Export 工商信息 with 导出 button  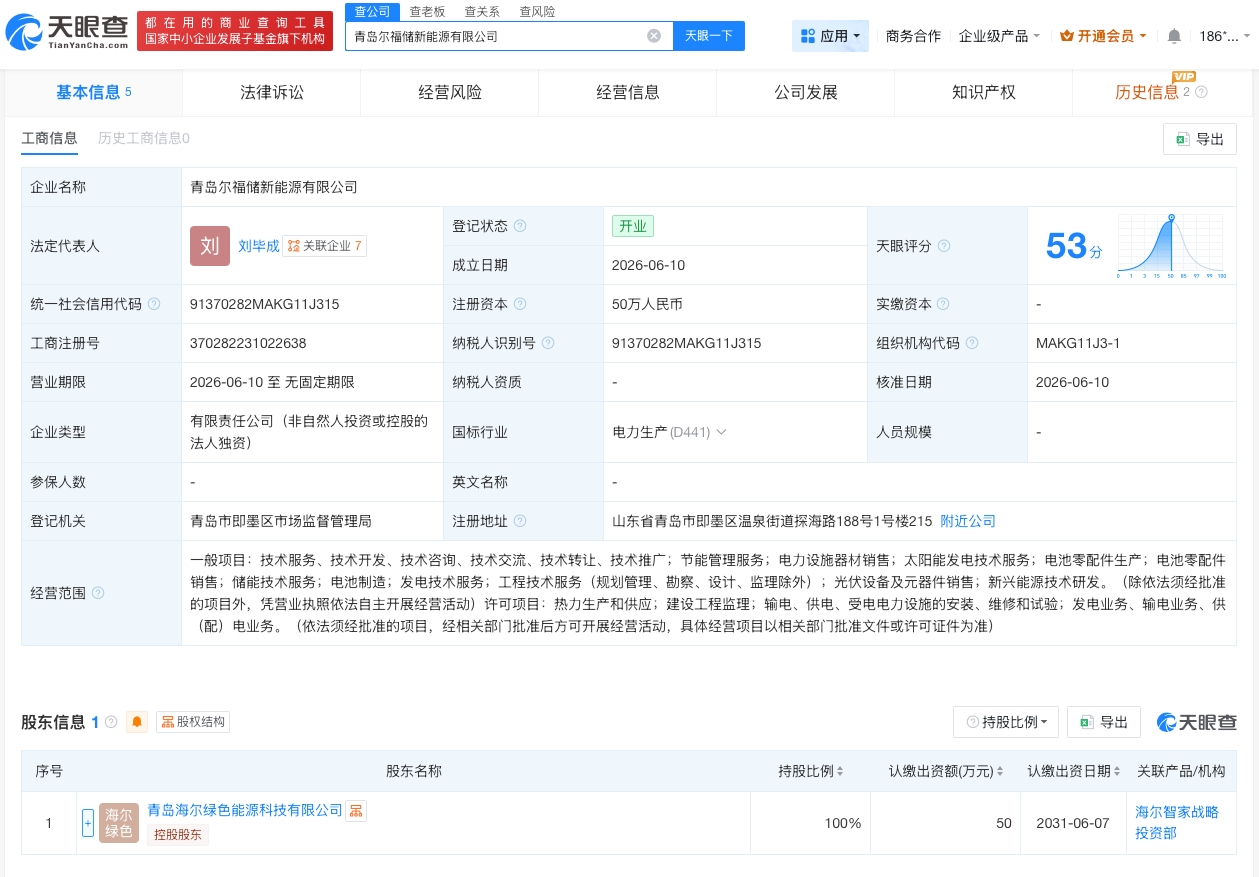coord(1200,139)
